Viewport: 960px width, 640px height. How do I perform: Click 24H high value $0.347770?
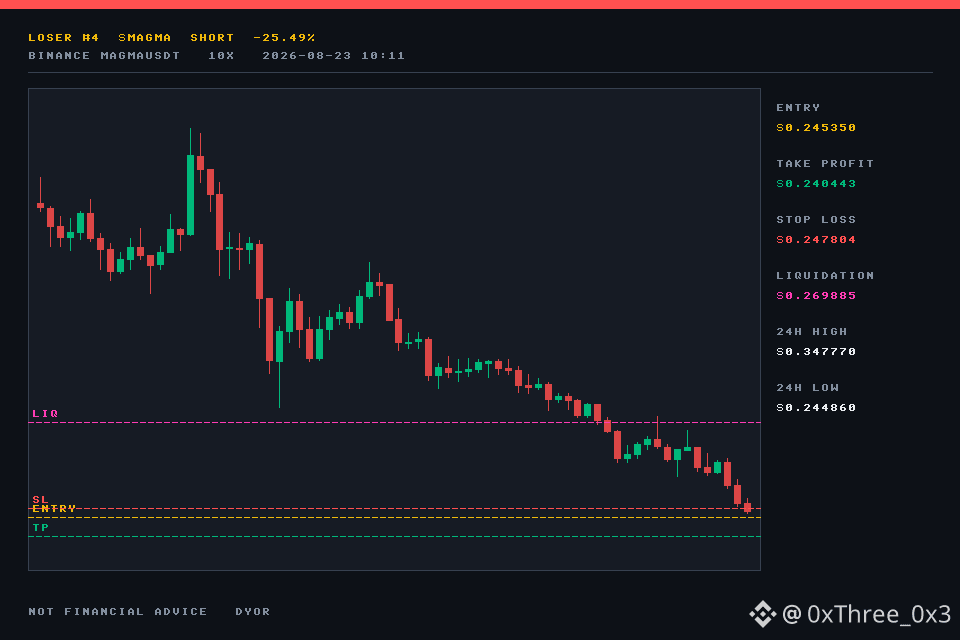coord(816,352)
